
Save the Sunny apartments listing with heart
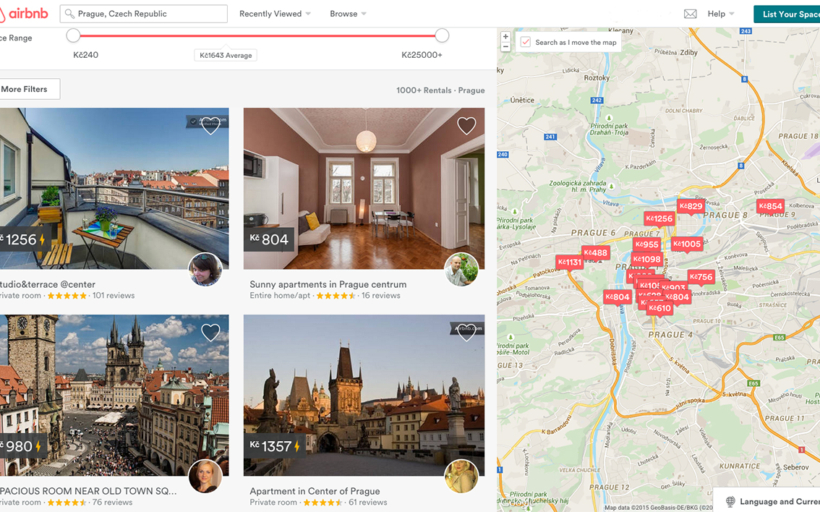[x=466, y=126]
